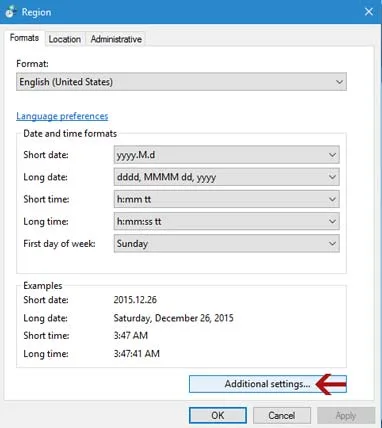Open Language preferences link
This screenshot has width=382, height=428.
pyautogui.click(x=62, y=116)
